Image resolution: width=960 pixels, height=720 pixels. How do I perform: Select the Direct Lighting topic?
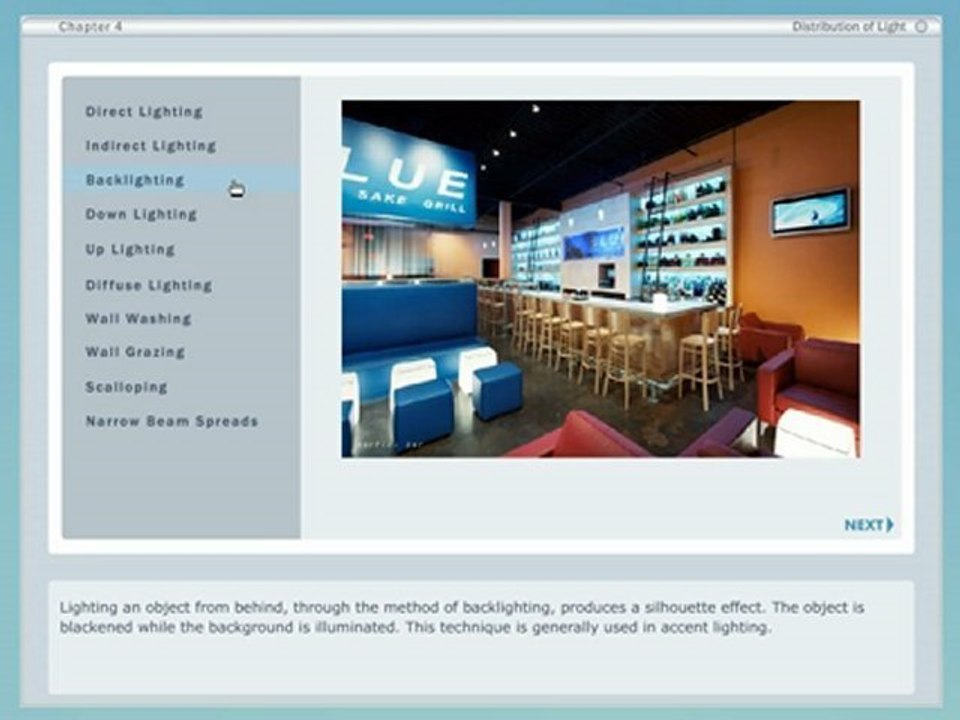144,111
